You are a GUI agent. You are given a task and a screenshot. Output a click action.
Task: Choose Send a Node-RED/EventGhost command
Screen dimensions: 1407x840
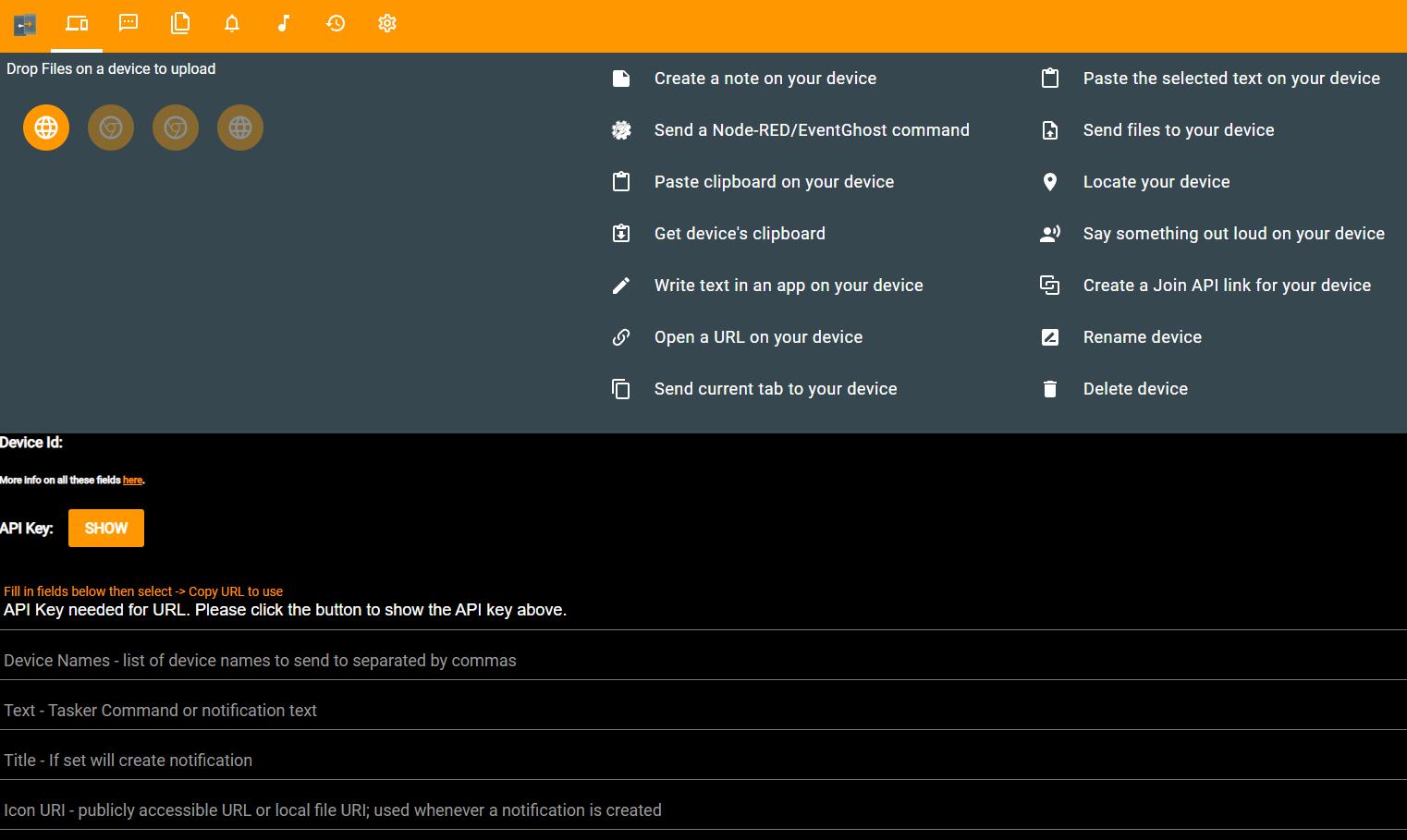[811, 130]
